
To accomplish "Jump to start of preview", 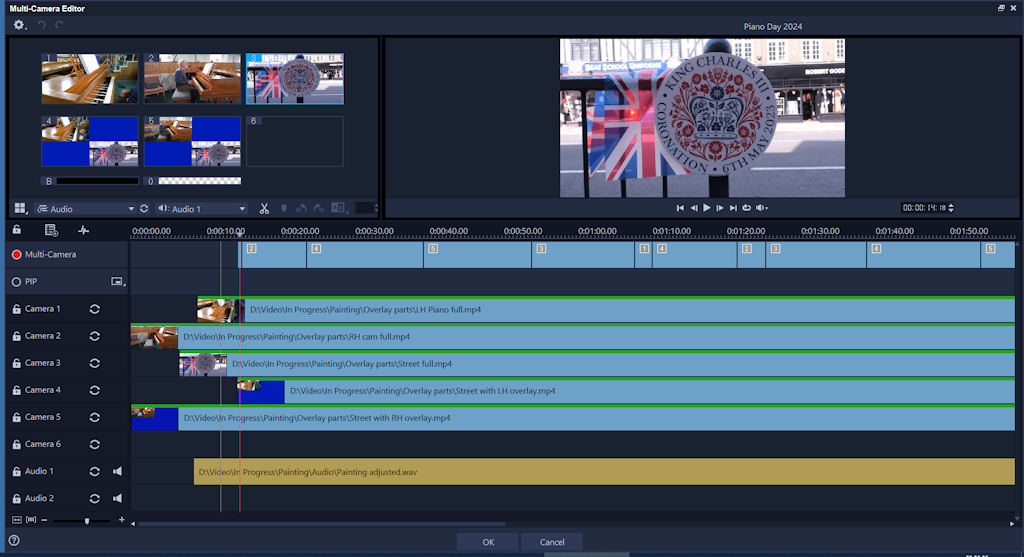I will pyautogui.click(x=680, y=208).
